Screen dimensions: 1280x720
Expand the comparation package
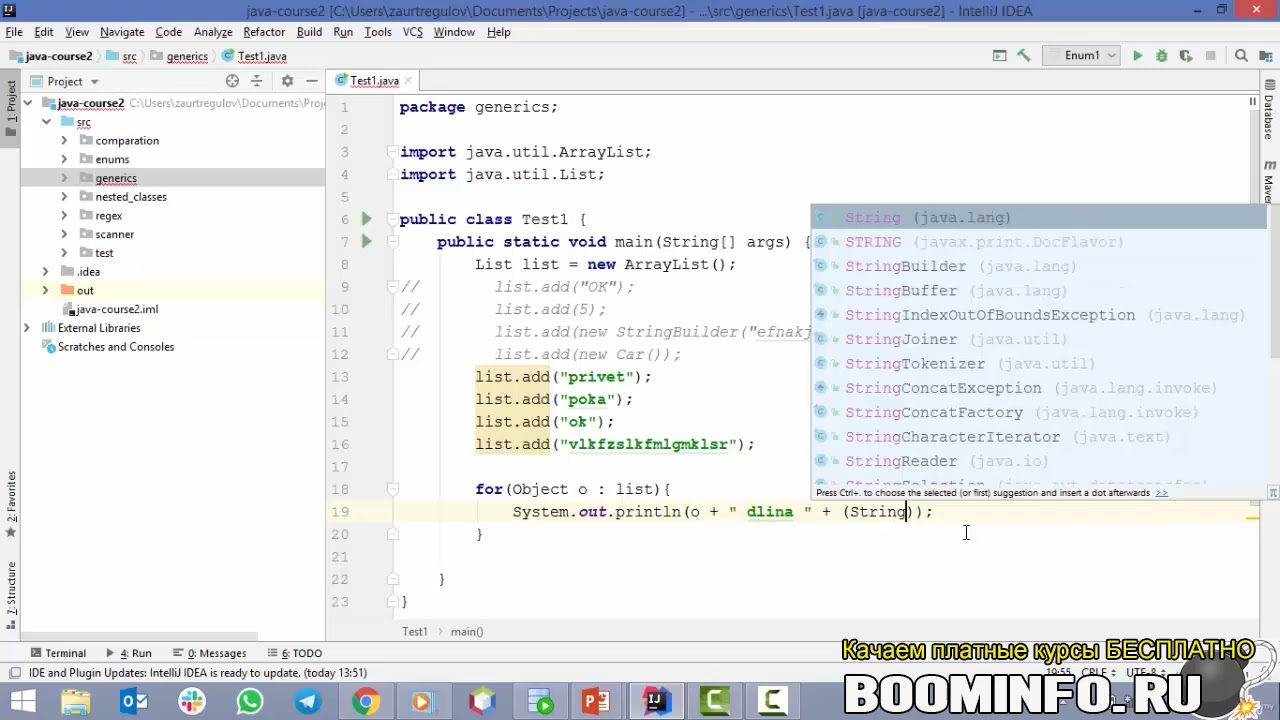pyautogui.click(x=64, y=141)
